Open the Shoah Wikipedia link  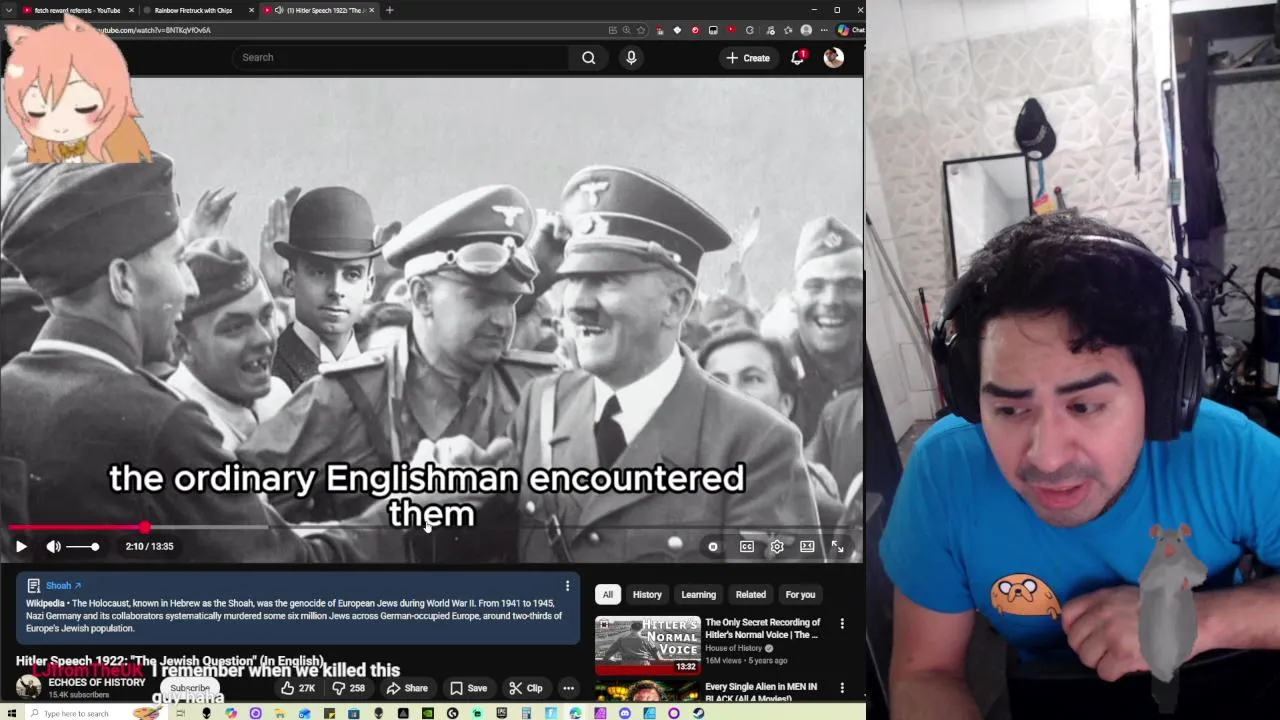63,585
